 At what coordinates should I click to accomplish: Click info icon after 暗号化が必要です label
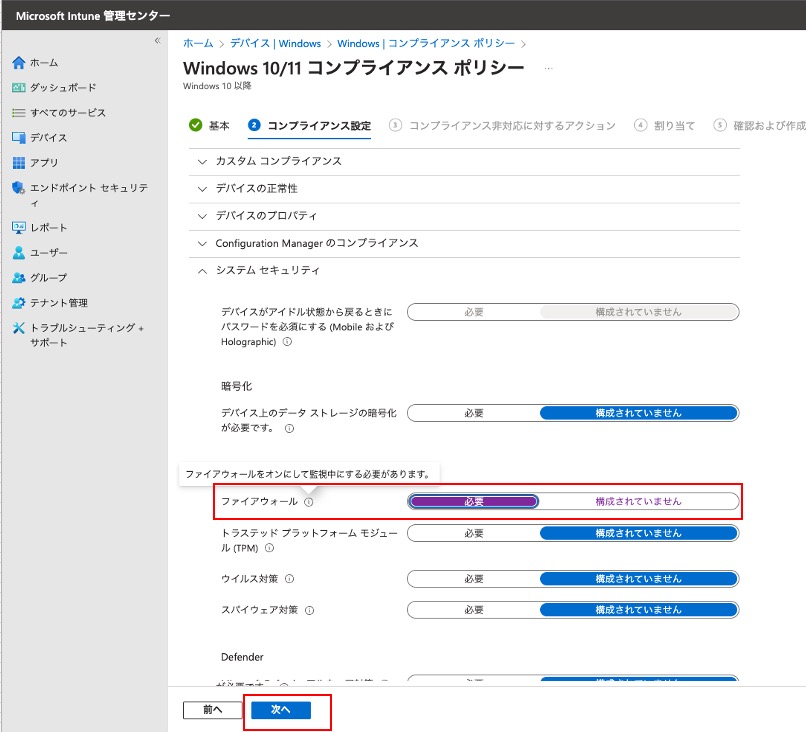(x=289, y=428)
